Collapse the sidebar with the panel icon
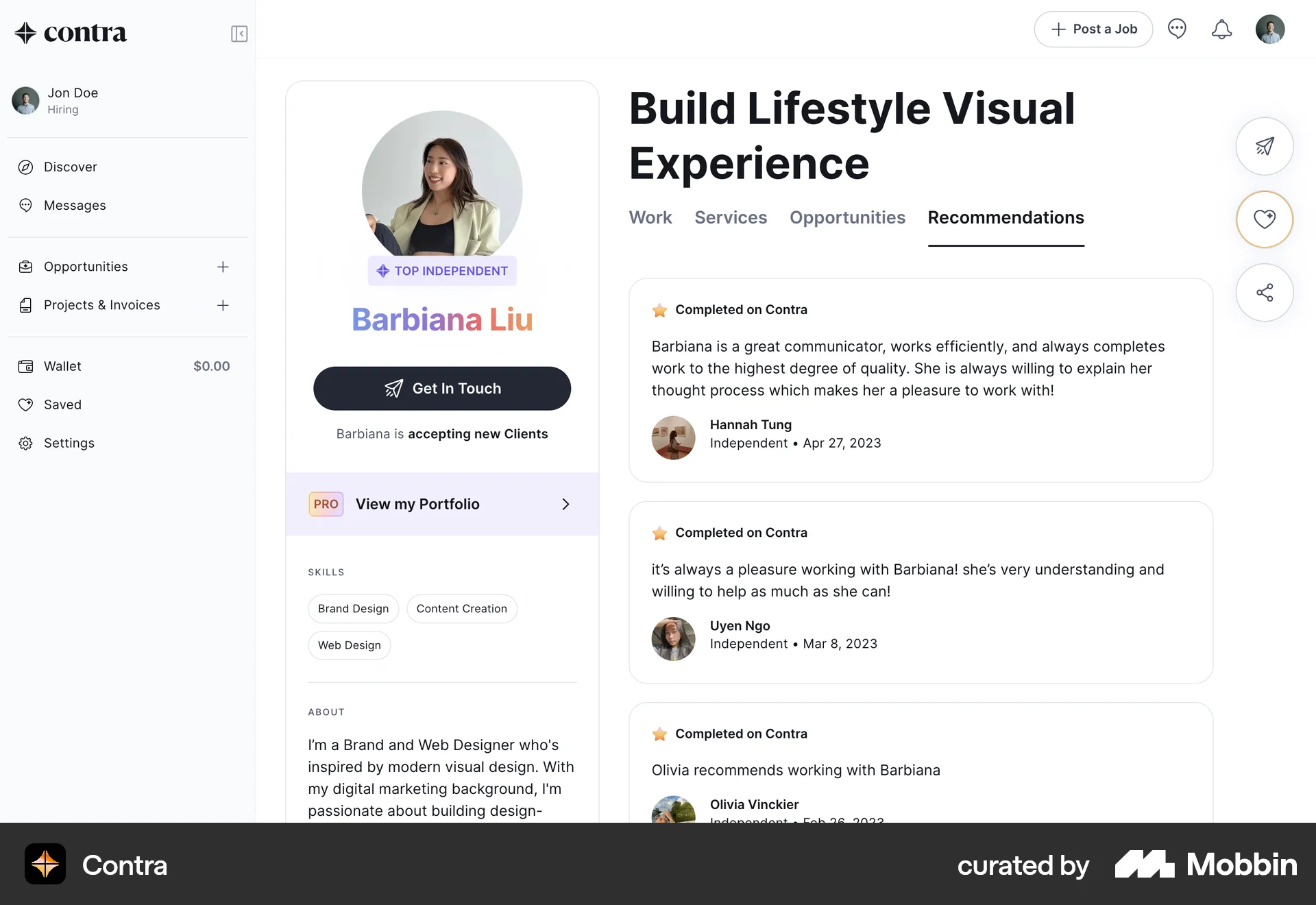Image resolution: width=1316 pixels, height=905 pixels. 239,33
